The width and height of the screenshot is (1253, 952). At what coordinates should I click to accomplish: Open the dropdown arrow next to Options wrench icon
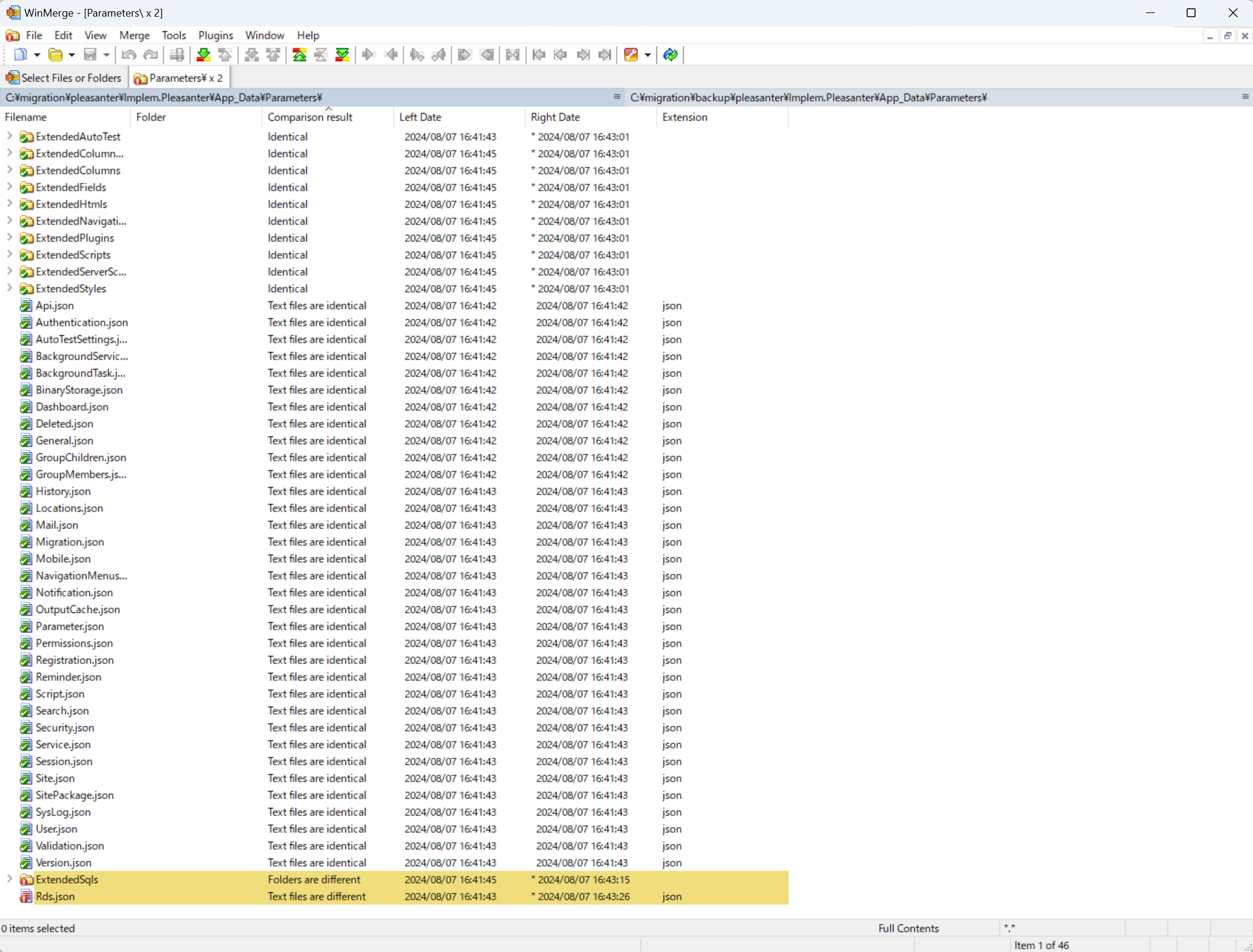(x=648, y=55)
